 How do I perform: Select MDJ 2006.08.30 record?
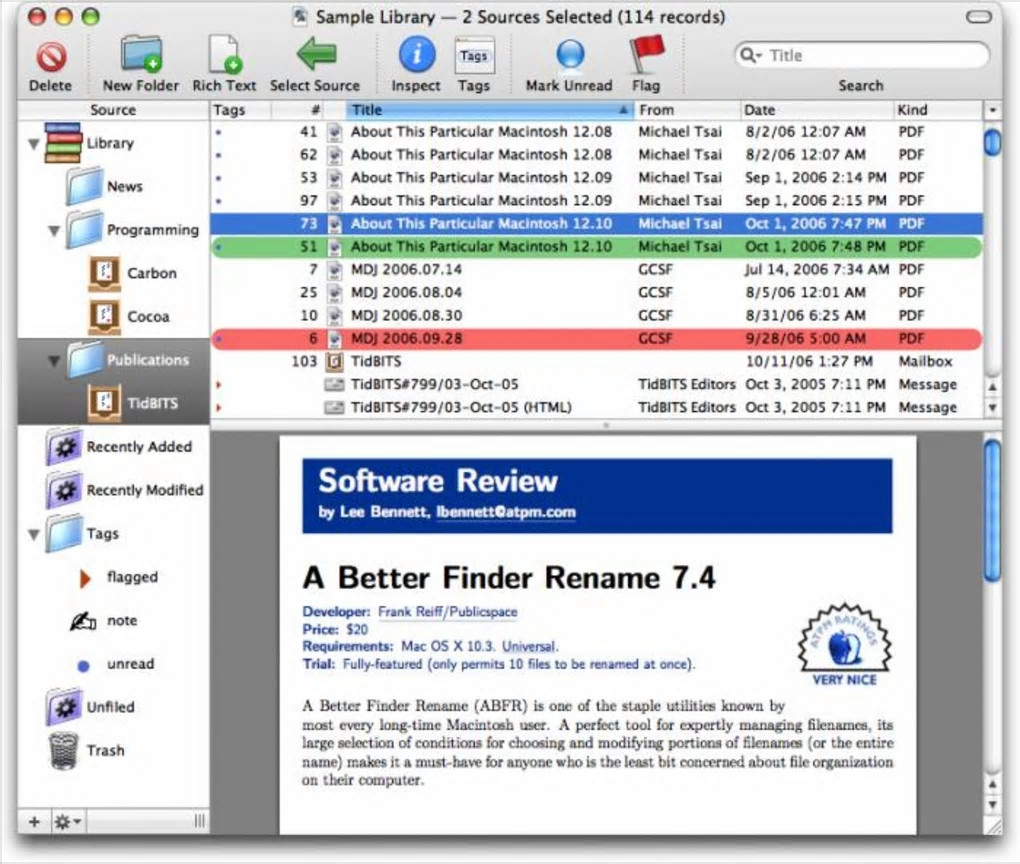pyautogui.click(x=597, y=316)
